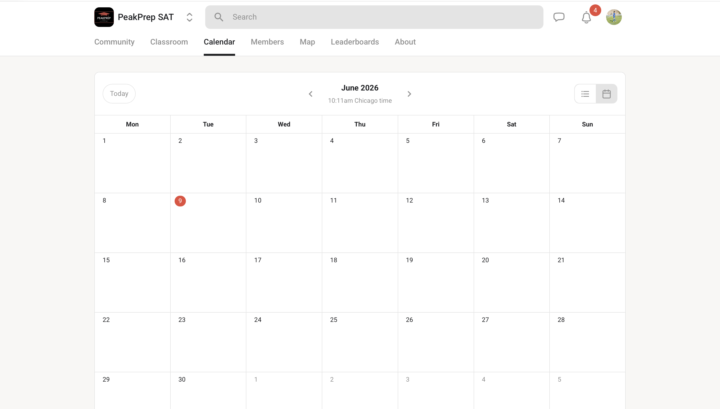Screen dimensions: 720x409
Task: Switch to the Community tab
Action: 114,42
